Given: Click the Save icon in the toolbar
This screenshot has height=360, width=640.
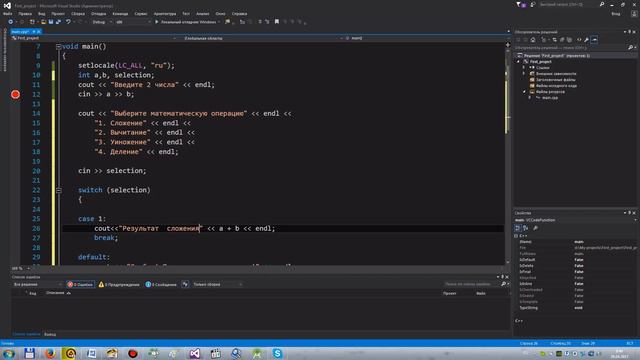Looking at the screenshot, I should [x=51, y=22].
